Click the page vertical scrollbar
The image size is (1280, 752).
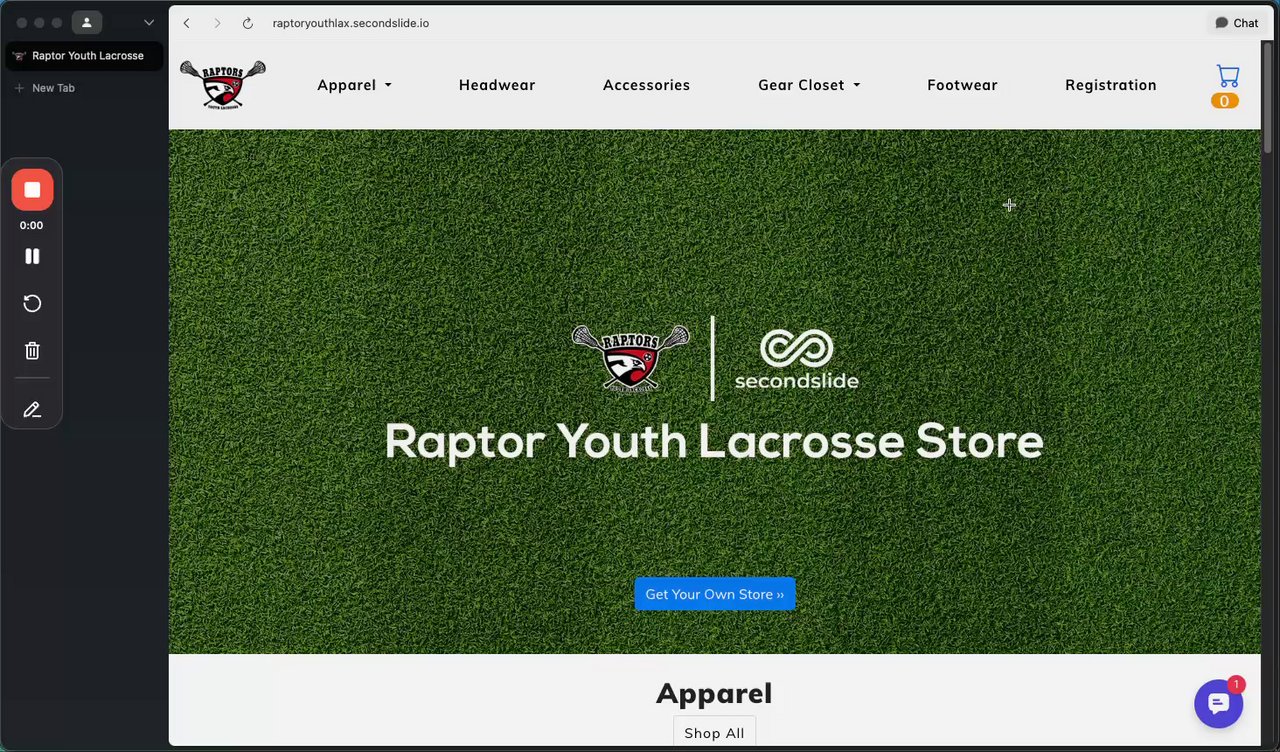click(1267, 98)
